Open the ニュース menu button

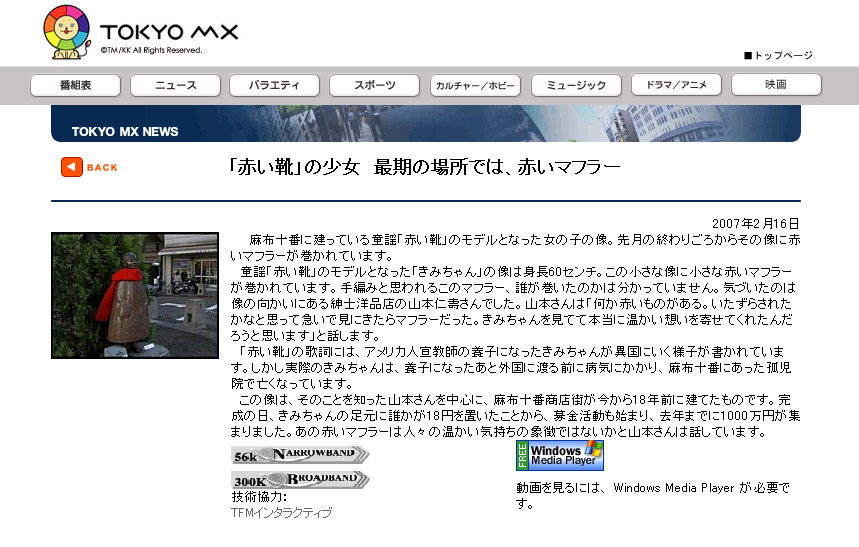point(175,85)
